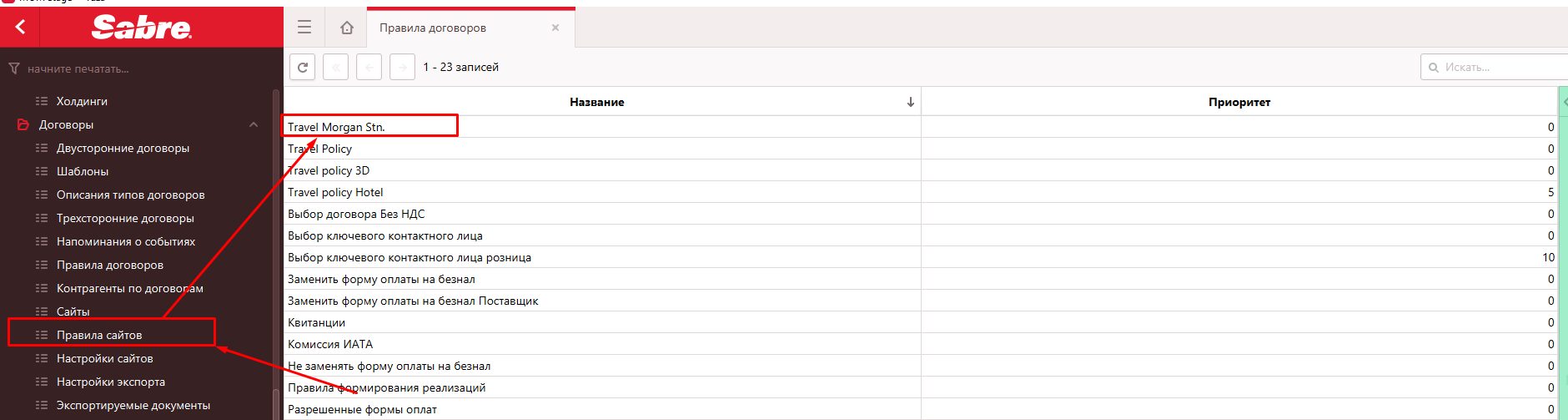Go to the home page icon
This screenshot has height=420, width=1568.
pyautogui.click(x=347, y=28)
